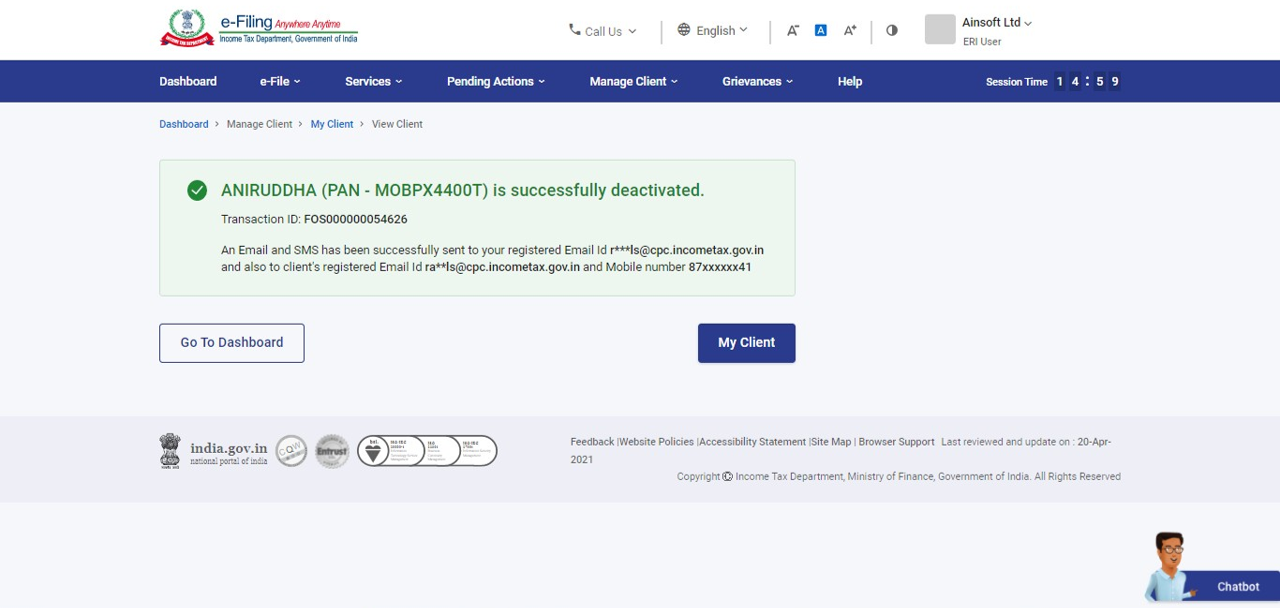Click the Go To Dashboard button
Image resolution: width=1280 pixels, height=608 pixels.
(232, 343)
